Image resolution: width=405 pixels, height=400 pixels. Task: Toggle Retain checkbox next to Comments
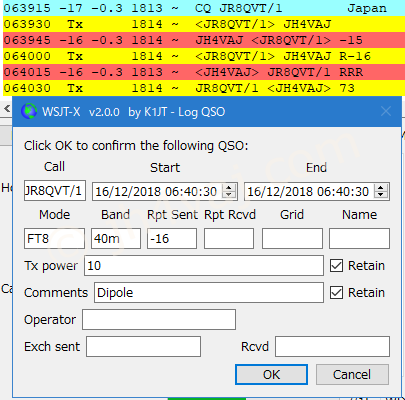336,293
